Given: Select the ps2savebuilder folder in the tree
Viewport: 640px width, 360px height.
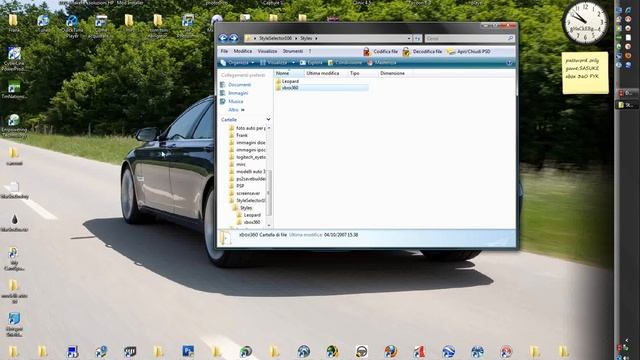Looking at the screenshot, I should click(247, 179).
